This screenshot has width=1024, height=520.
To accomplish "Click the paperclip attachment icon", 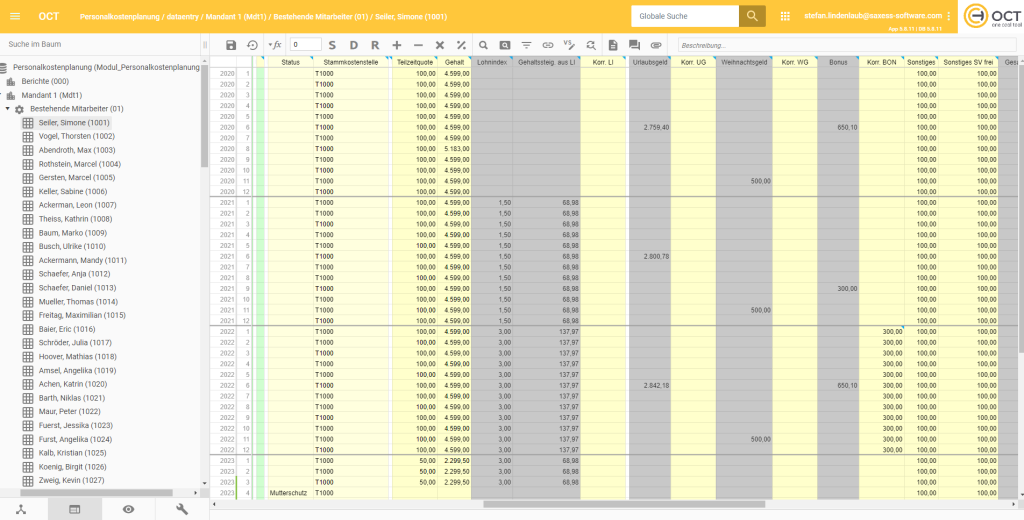I will [656, 45].
